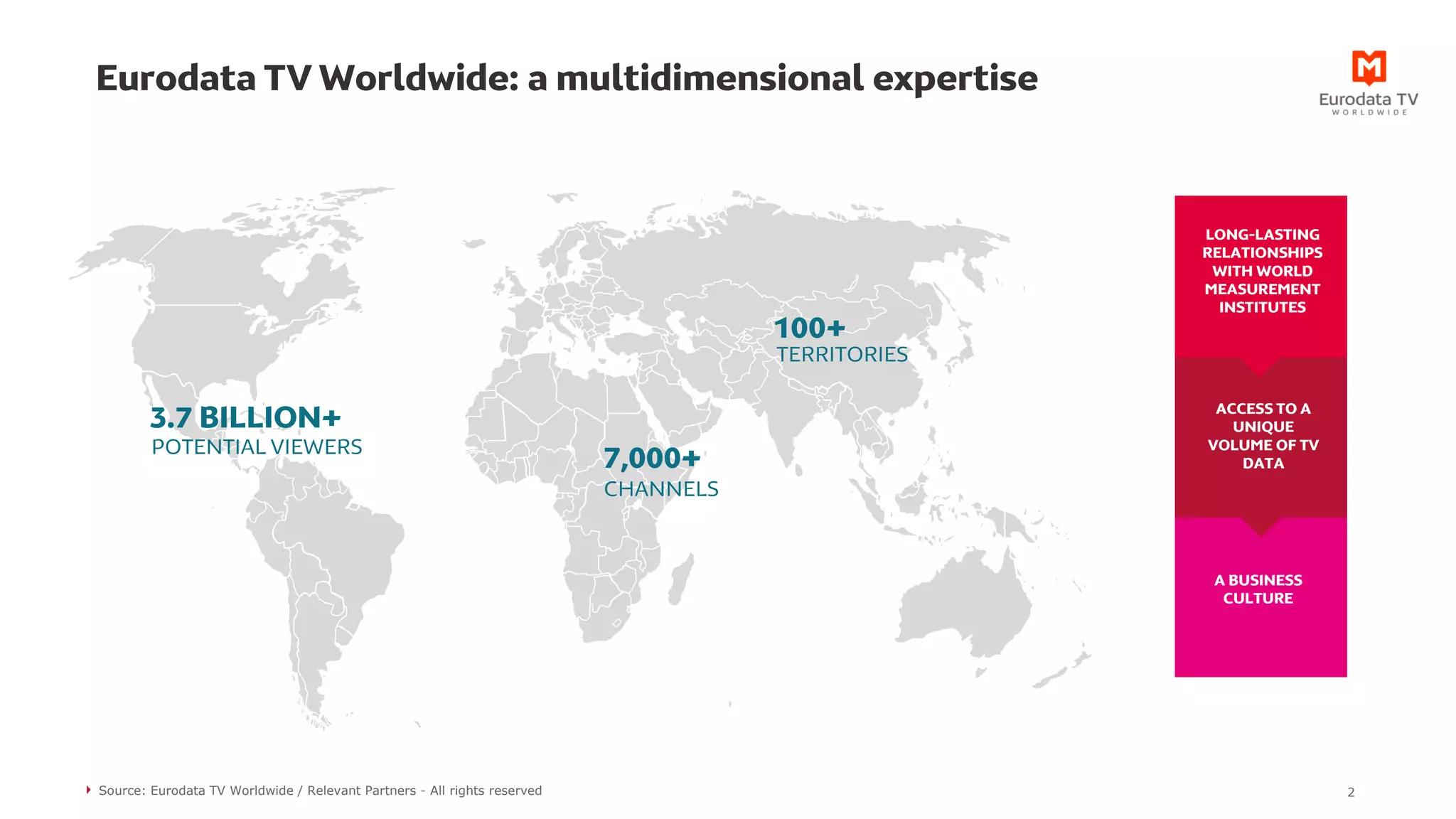Click the POTENTIAL VIEWERS label
Screen dimensions: 1456x819
coord(257,447)
